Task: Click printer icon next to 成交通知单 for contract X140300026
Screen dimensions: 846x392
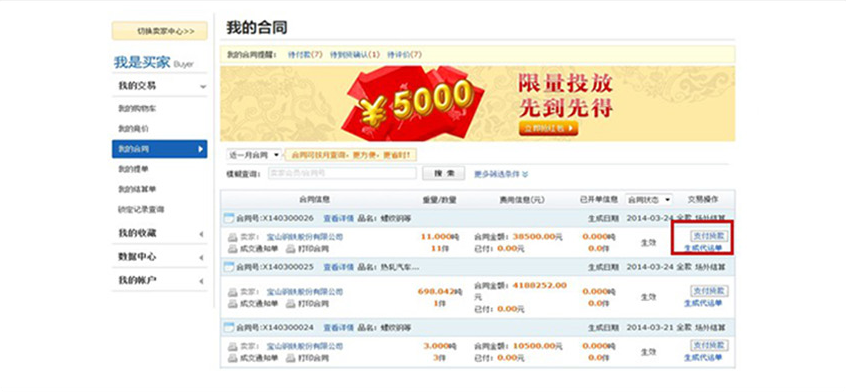Action: coord(233,249)
